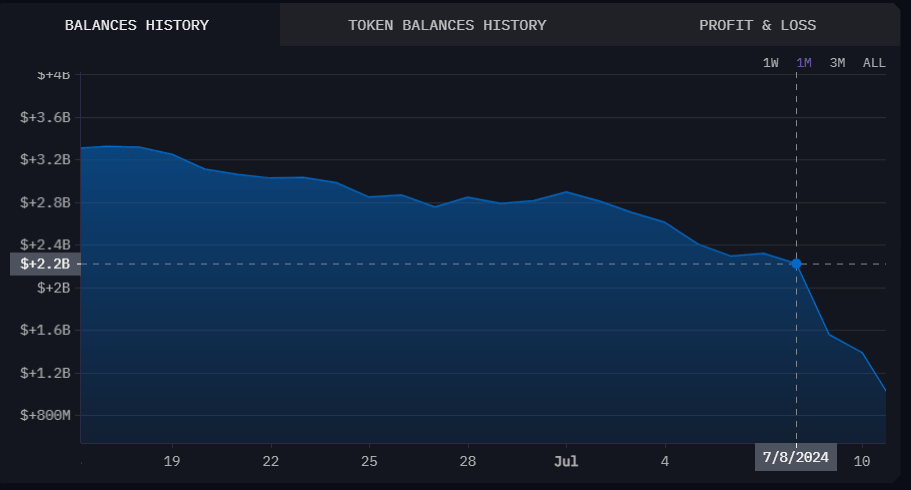
Task: Select the 3M time range
Action: [837, 63]
